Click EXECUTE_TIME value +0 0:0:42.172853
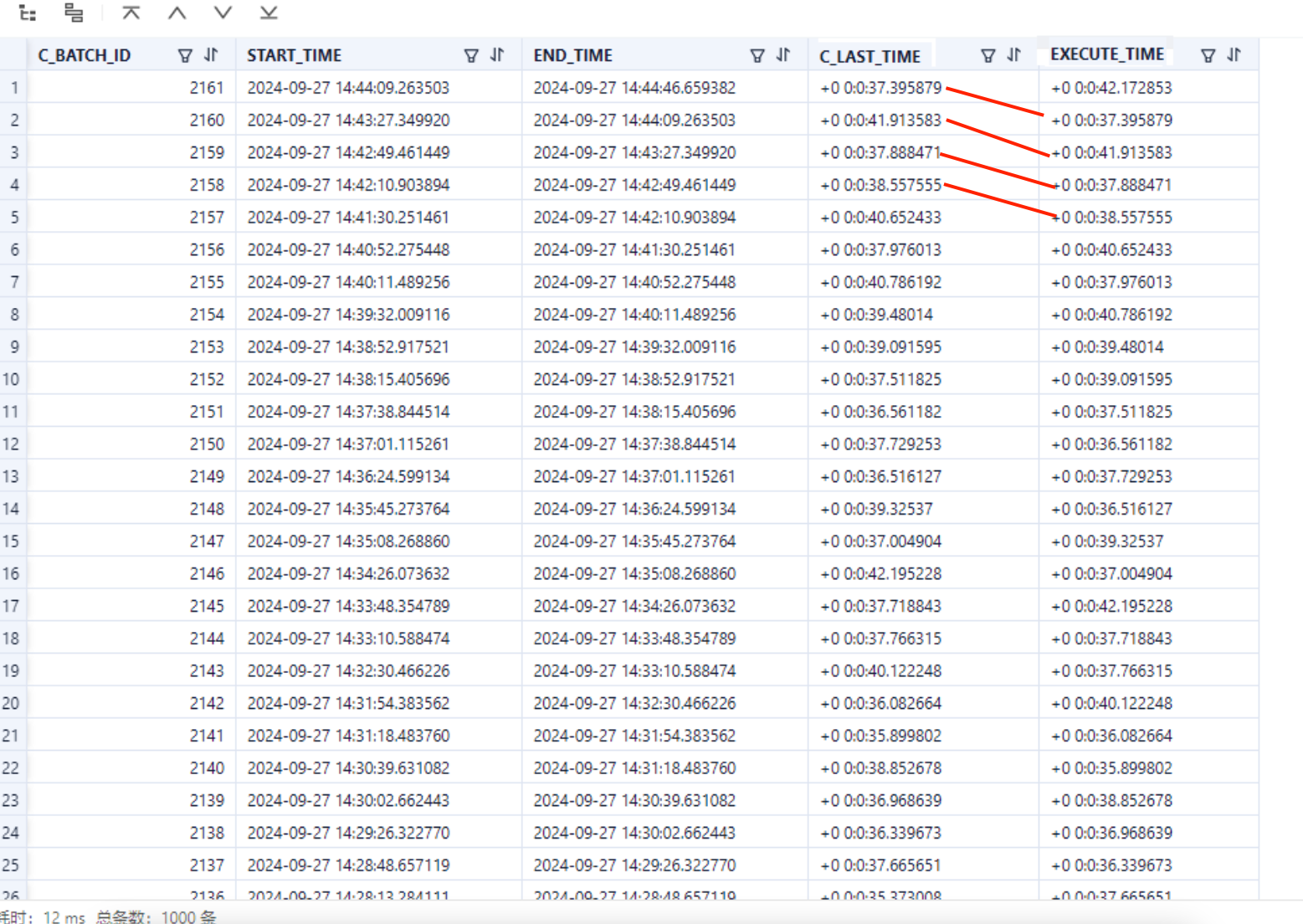 pyautogui.click(x=1111, y=87)
